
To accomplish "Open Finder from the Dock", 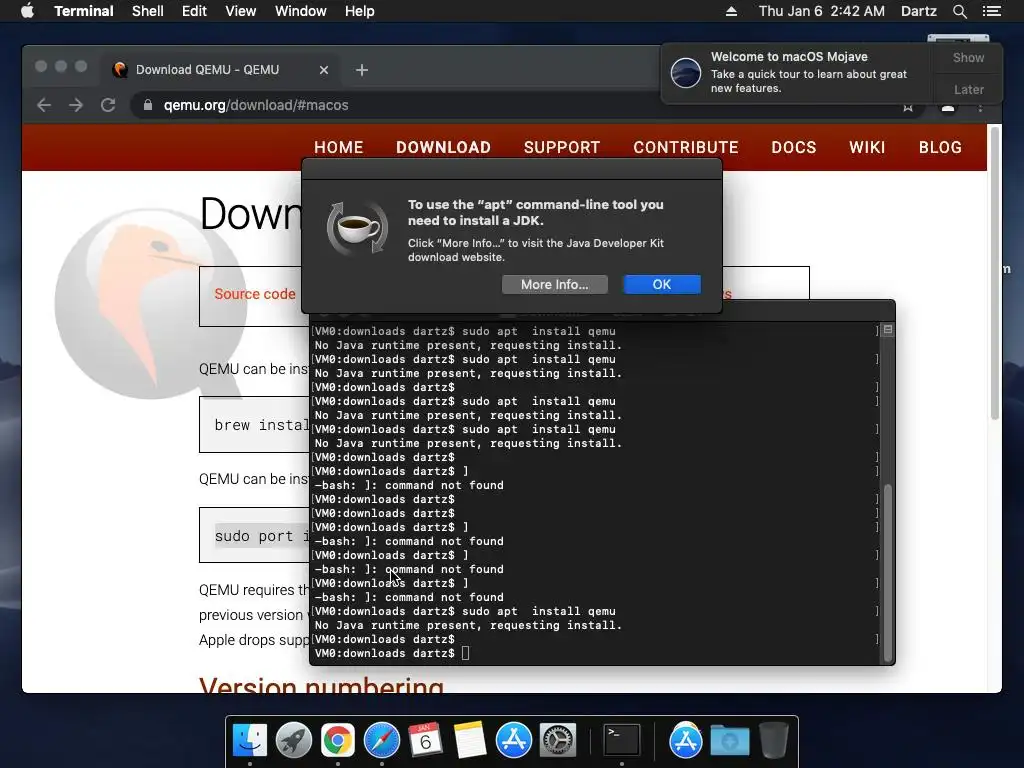I will pyautogui.click(x=250, y=741).
